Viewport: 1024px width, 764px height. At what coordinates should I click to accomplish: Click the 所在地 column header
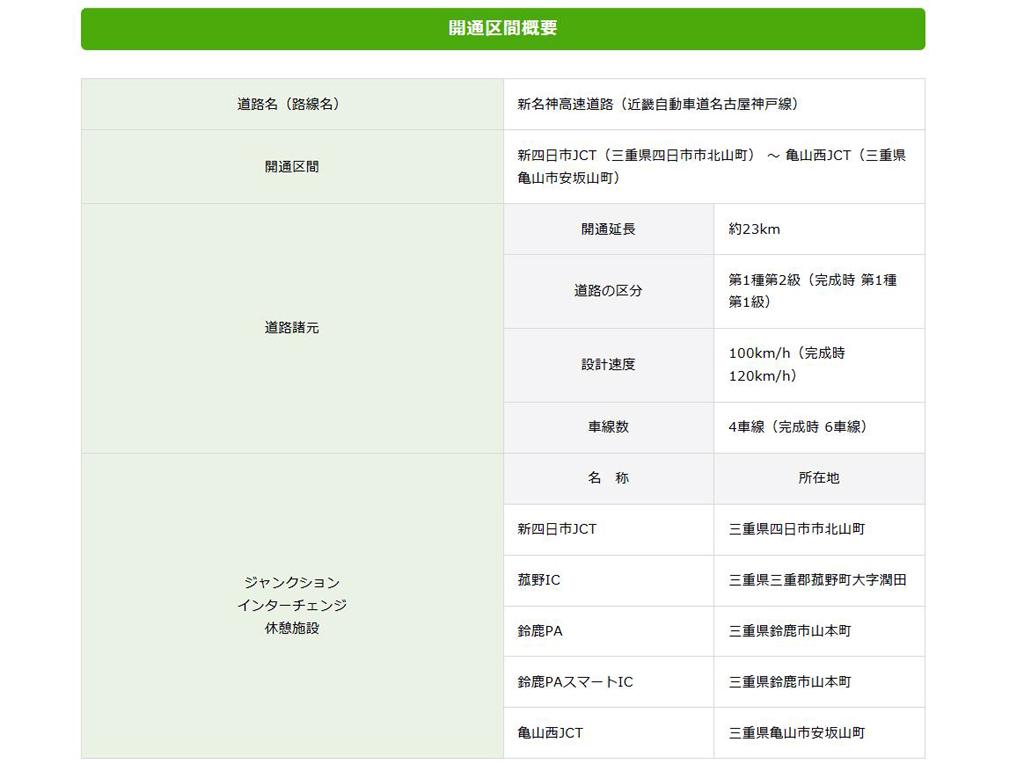coord(819,478)
